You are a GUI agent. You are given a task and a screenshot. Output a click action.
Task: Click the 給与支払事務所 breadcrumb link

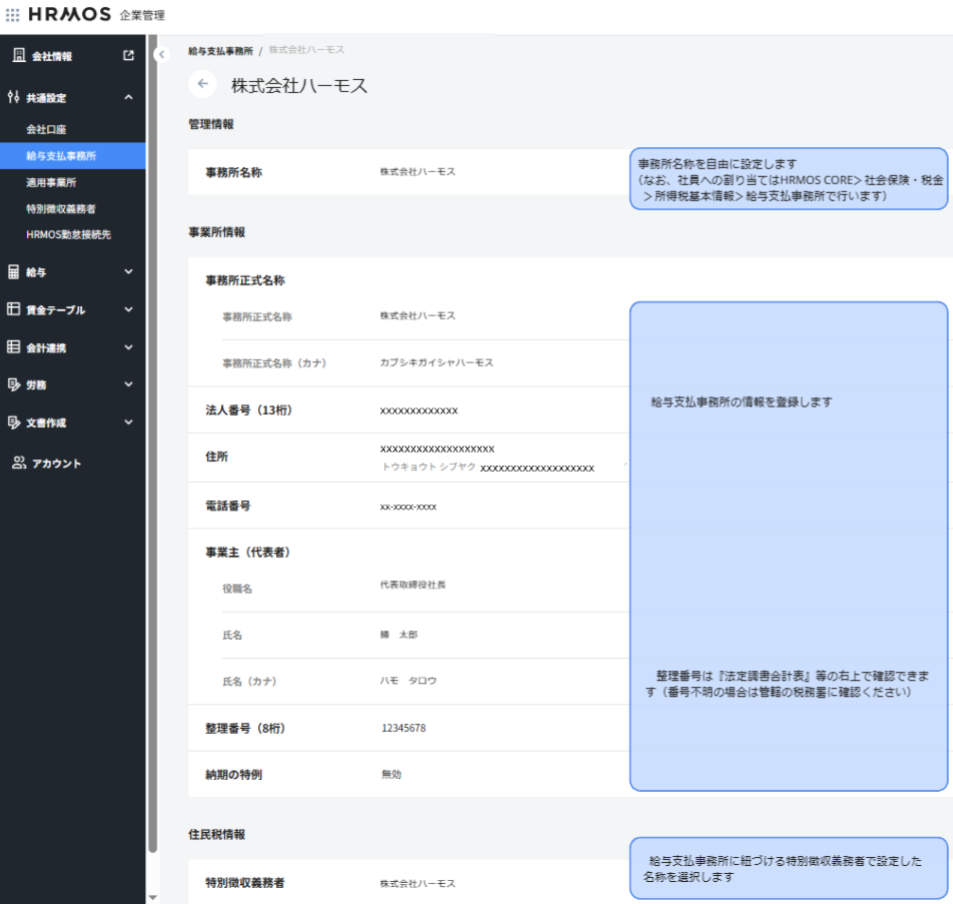point(220,50)
